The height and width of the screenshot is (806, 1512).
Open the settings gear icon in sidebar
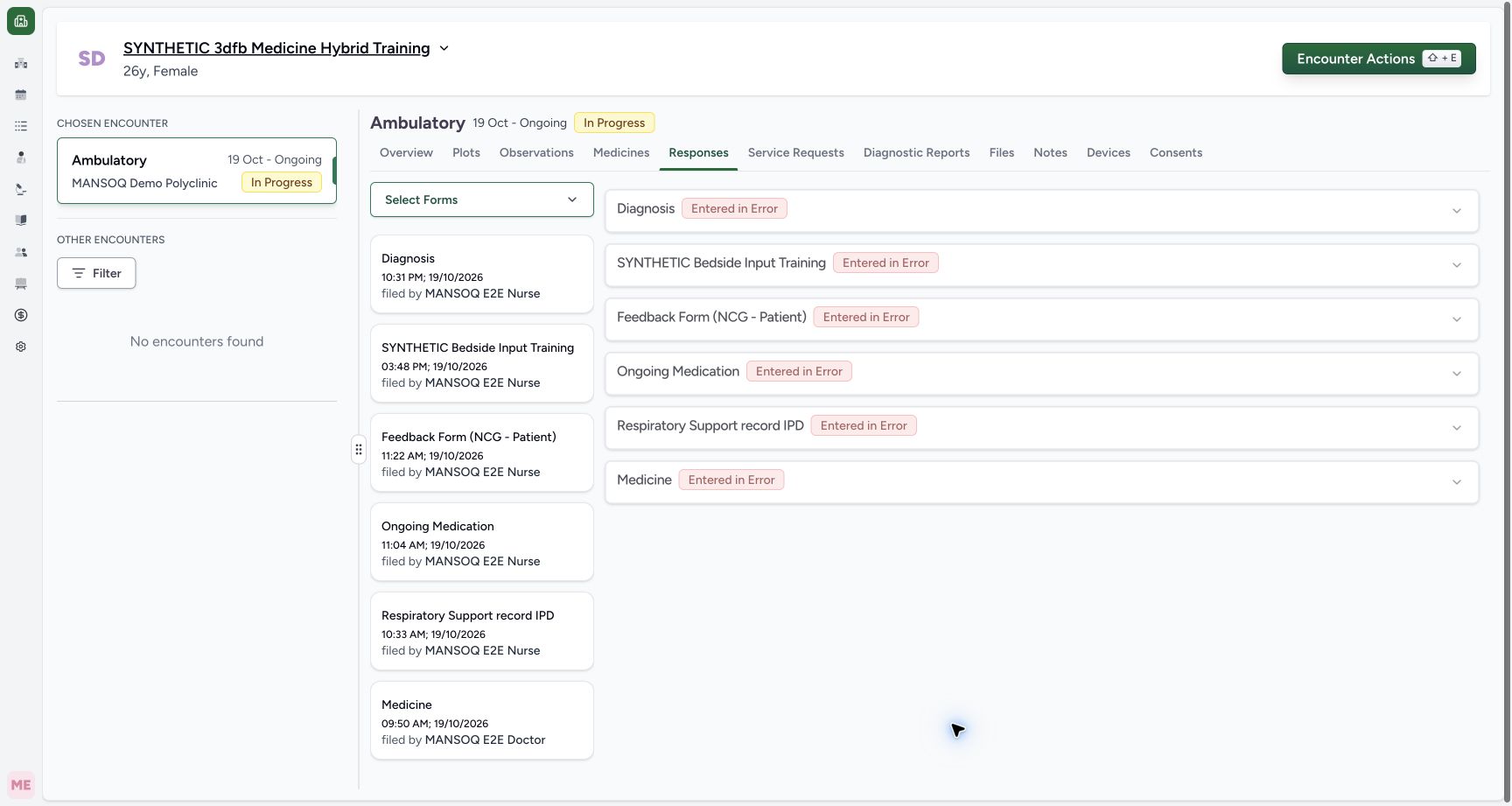pos(21,347)
